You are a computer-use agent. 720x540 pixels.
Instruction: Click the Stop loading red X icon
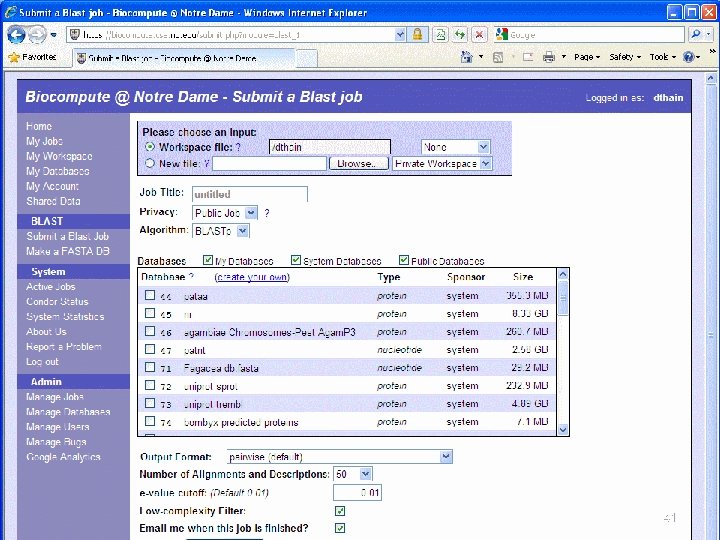479,35
